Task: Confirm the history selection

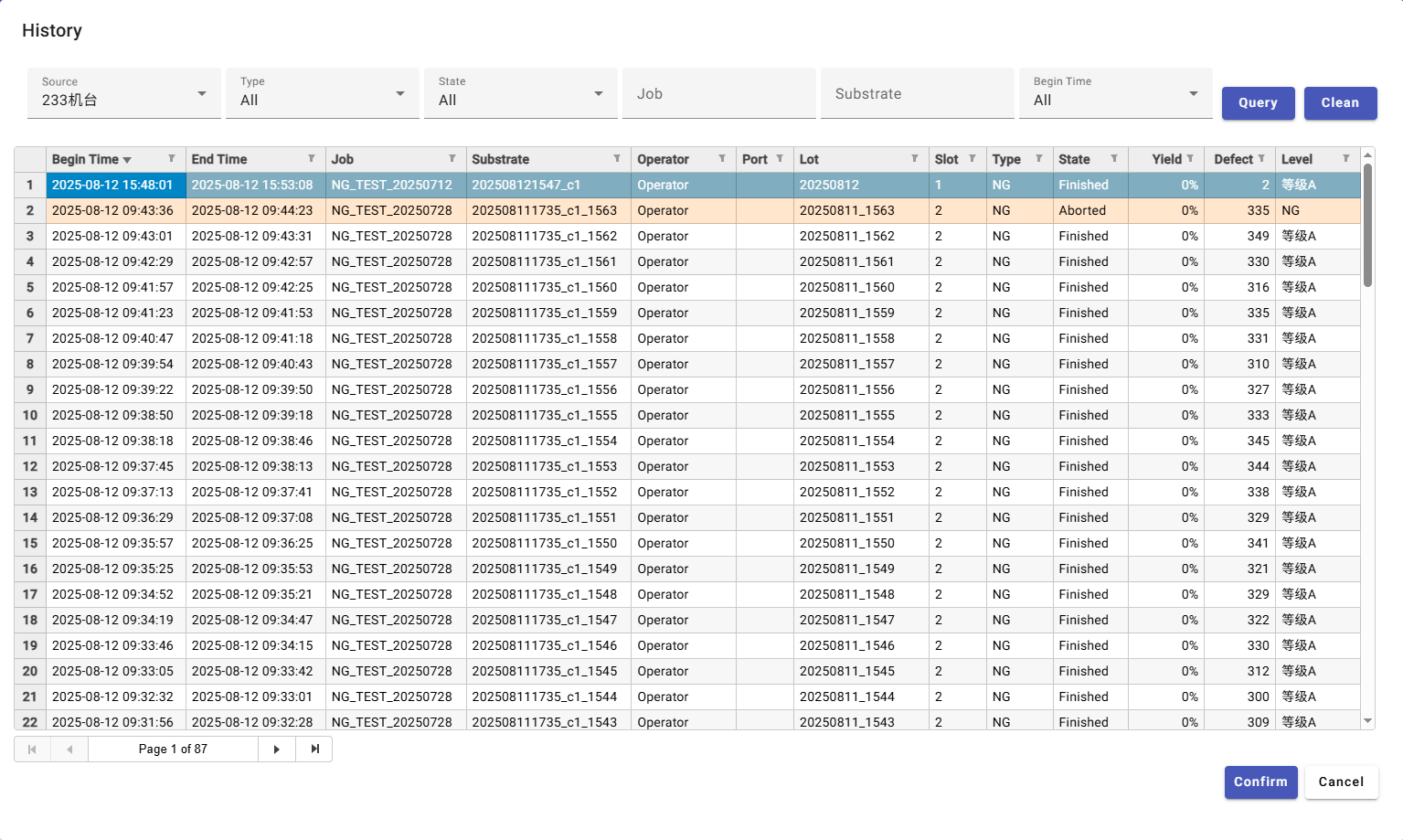Action: click(1260, 782)
